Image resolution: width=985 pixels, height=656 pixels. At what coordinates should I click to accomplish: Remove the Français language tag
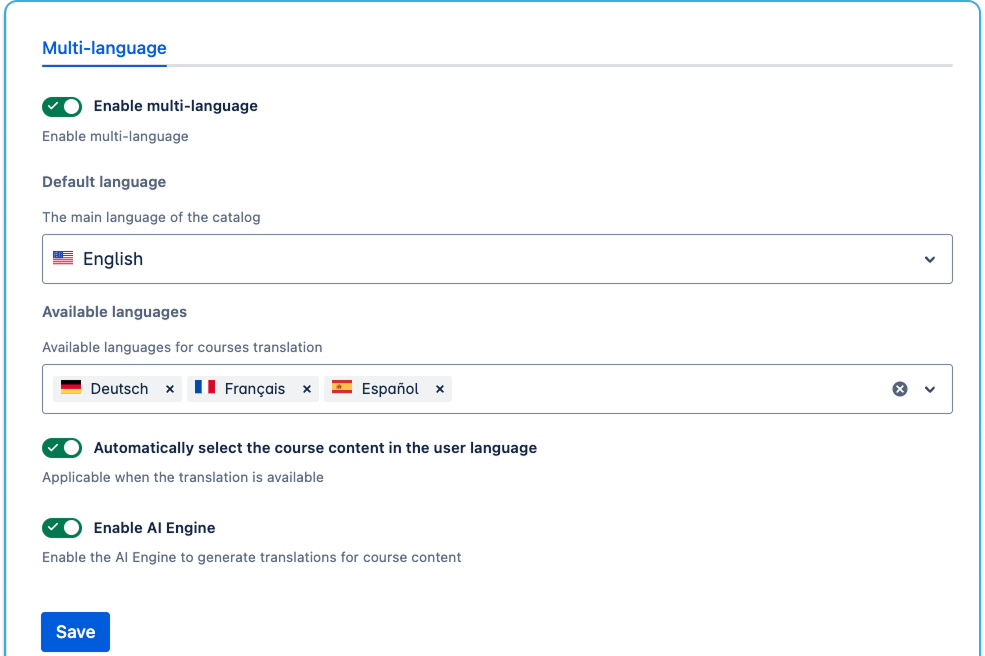coord(307,389)
